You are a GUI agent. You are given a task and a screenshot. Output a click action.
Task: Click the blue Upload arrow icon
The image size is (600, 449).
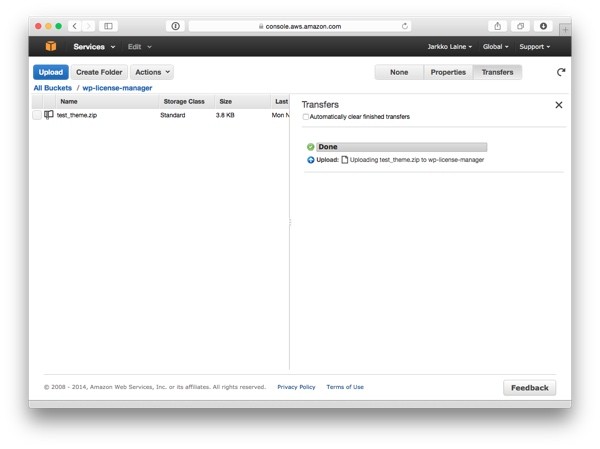[310, 160]
